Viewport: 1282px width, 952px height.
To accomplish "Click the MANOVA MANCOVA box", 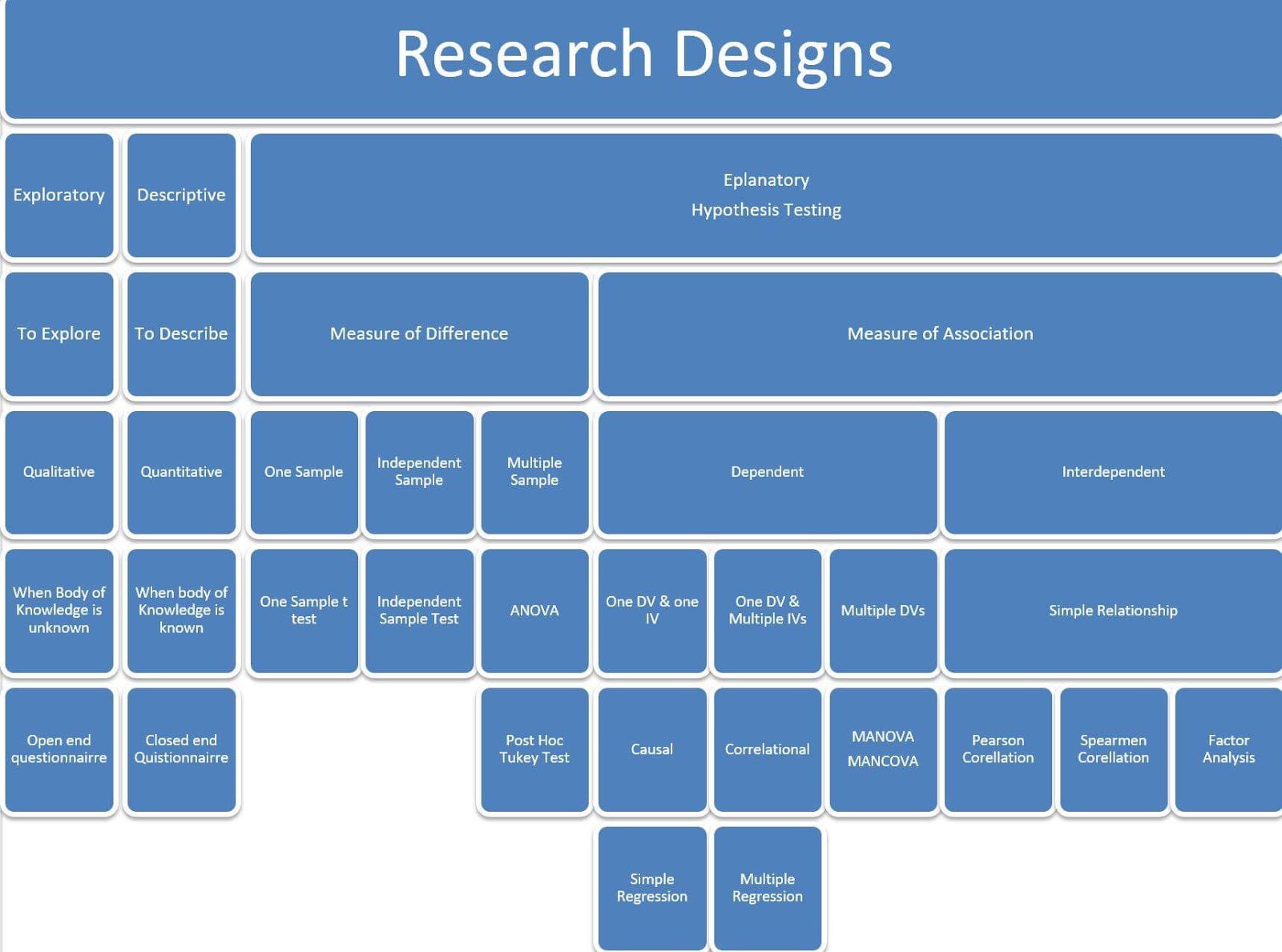I will (882, 748).
